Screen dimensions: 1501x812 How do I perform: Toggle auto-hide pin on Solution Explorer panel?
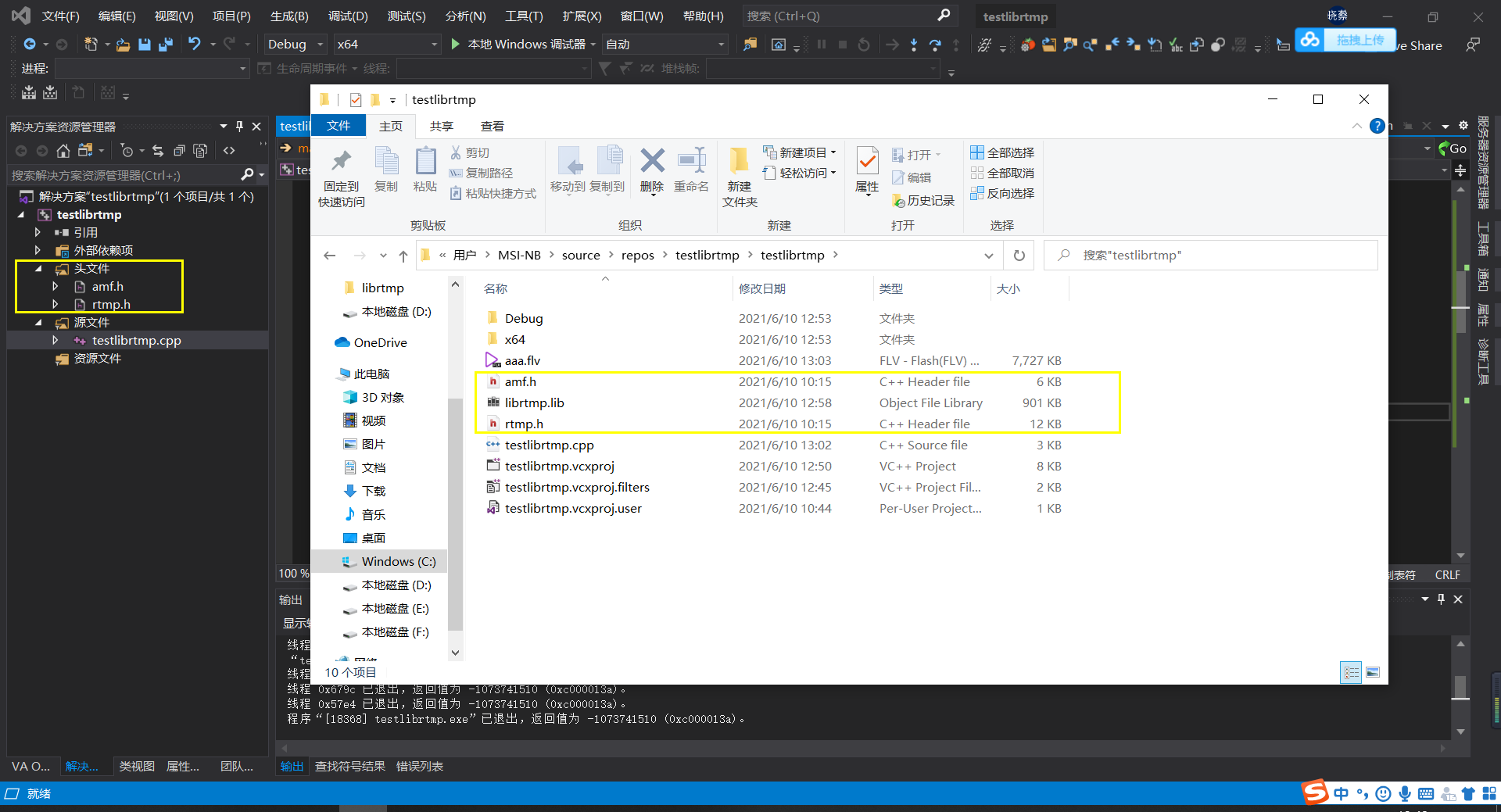(240, 126)
